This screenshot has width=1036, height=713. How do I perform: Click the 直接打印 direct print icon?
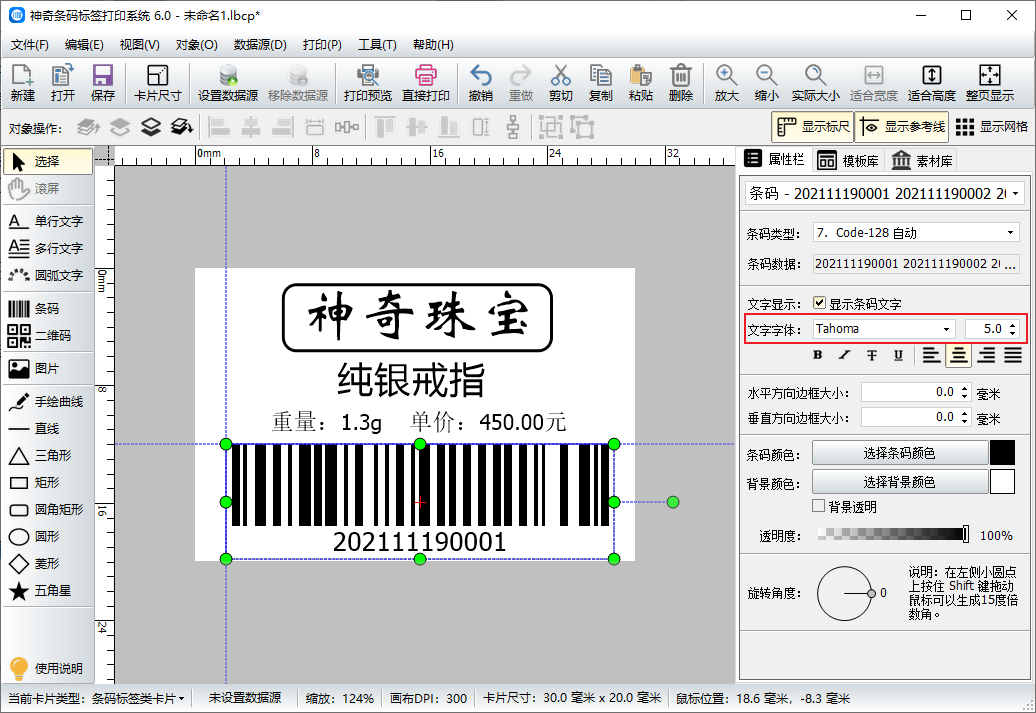426,83
